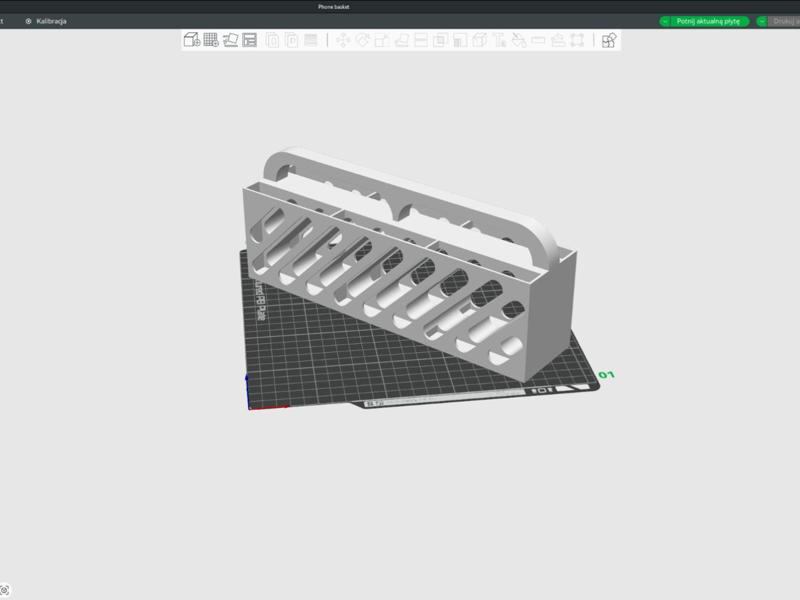Screen dimensions: 800x600
Task: Click the Phone basket title text
Action: pos(334,7)
